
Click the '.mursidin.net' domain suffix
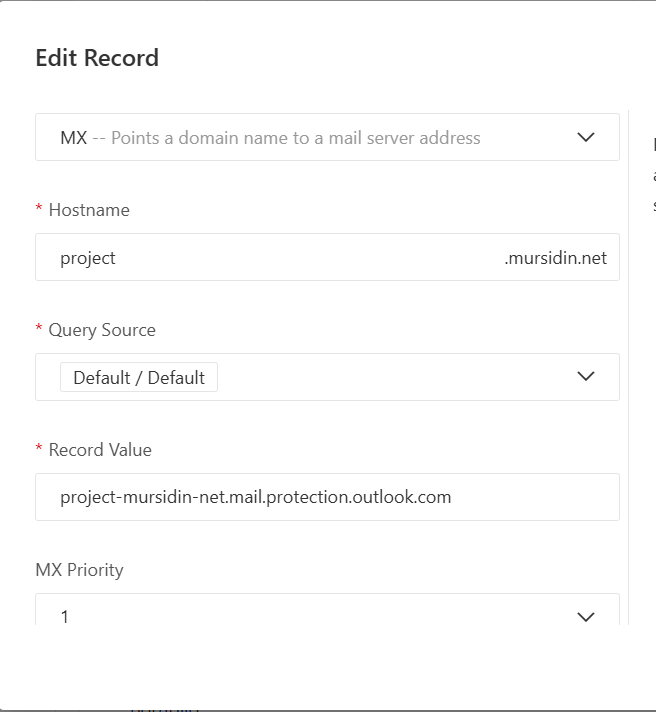point(555,257)
